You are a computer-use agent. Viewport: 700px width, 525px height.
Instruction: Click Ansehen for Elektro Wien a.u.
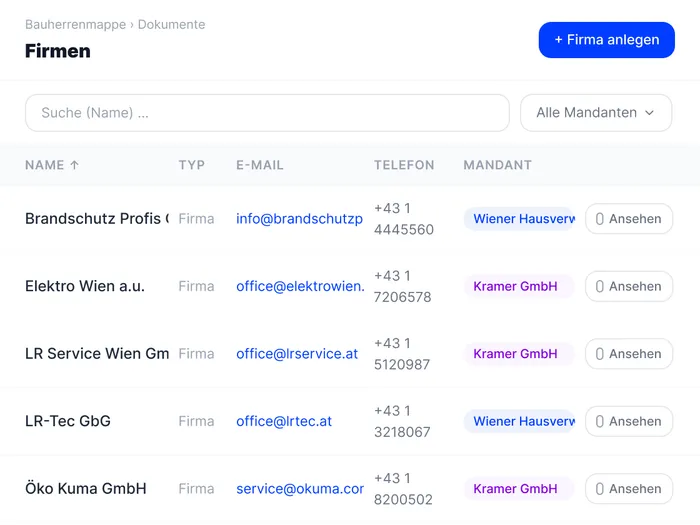(x=629, y=286)
